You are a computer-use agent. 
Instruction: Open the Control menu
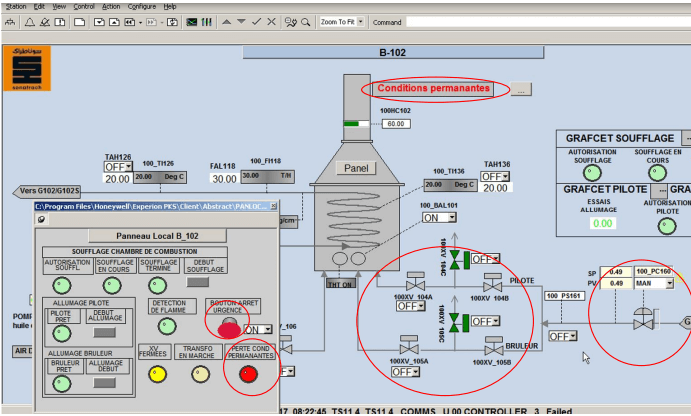84,6
